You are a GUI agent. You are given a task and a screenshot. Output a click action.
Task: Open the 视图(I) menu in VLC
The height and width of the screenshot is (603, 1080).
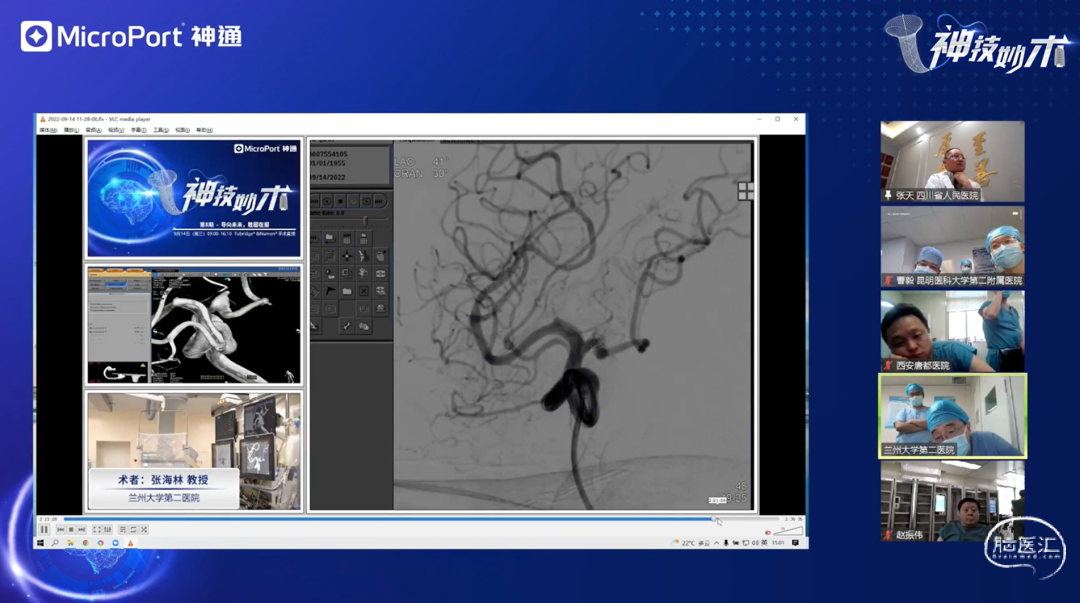click(x=183, y=130)
